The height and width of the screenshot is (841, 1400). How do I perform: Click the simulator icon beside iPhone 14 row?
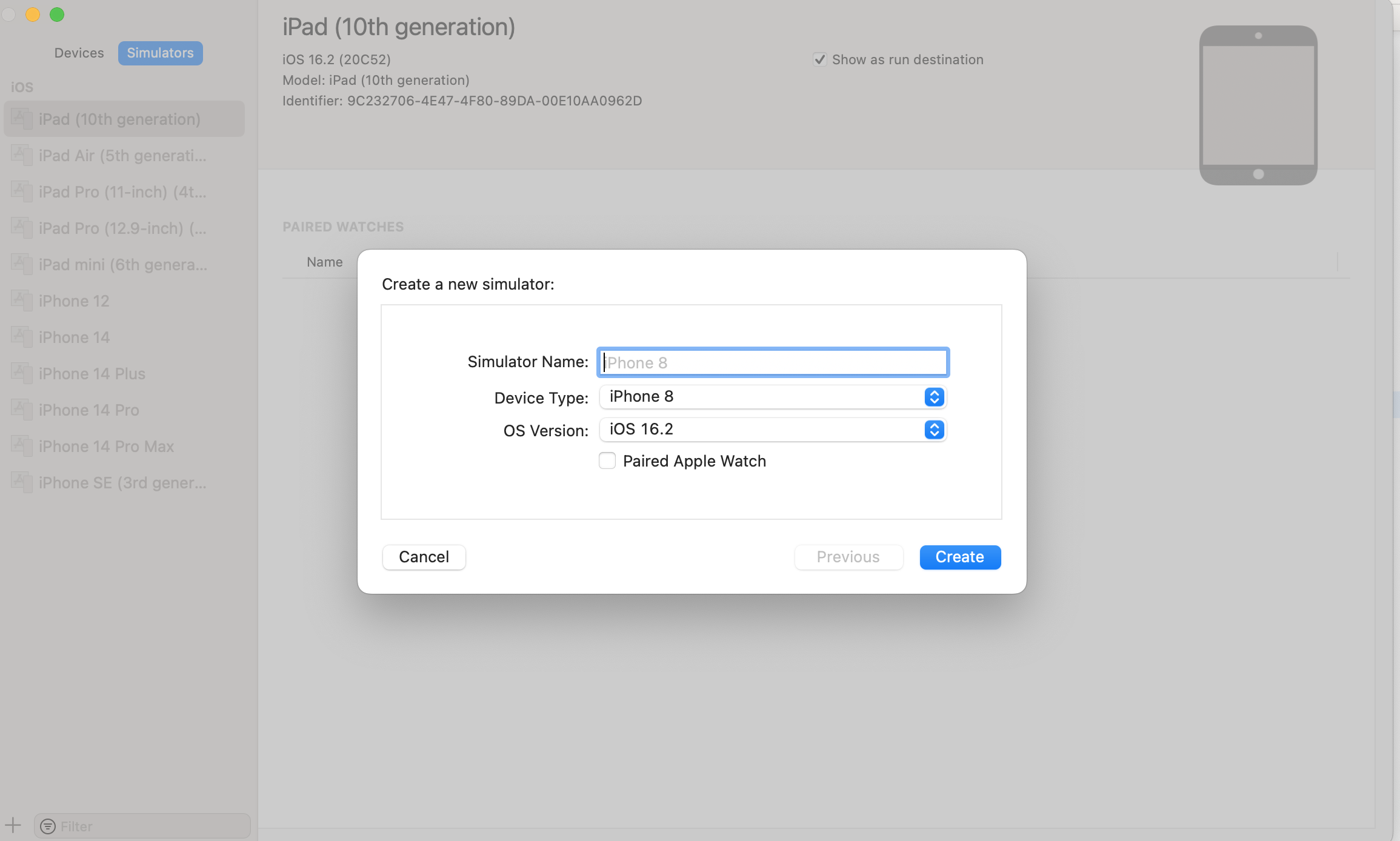22,337
